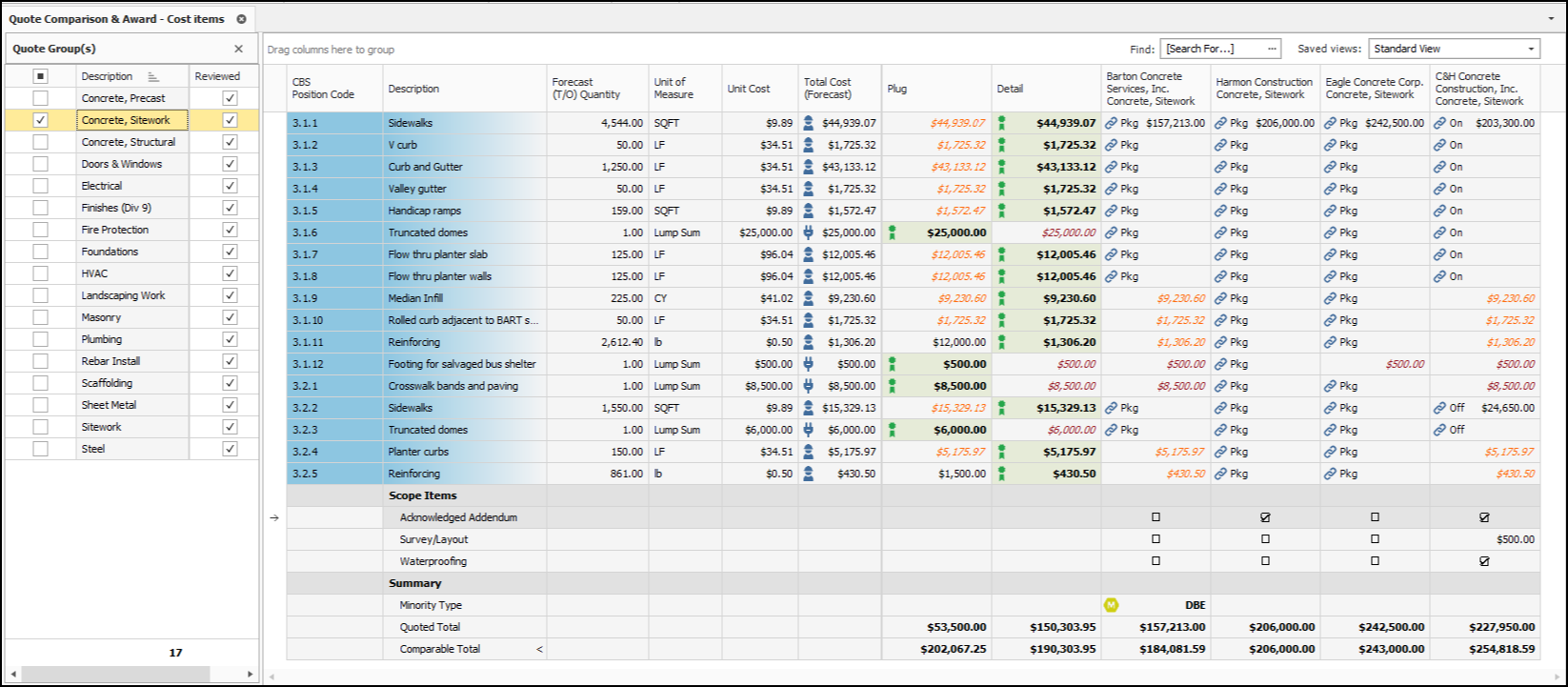Click the person icon in Sidewalks 3.1.1 Total Cost cell

[809, 123]
